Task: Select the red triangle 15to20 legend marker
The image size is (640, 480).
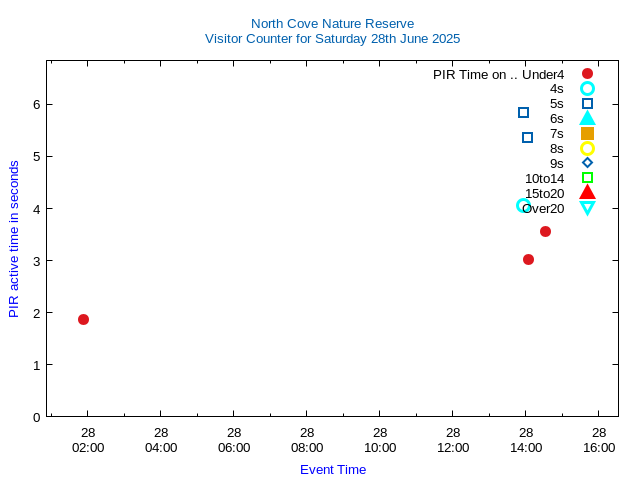Action: pos(587,193)
